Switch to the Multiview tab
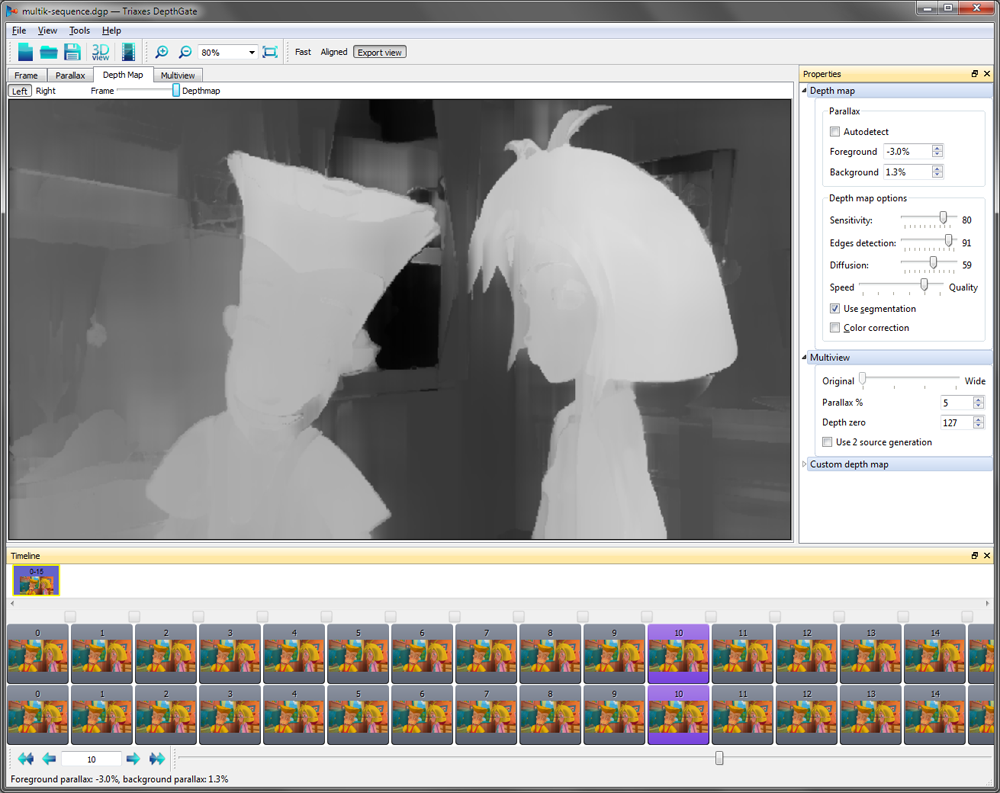This screenshot has width=1000, height=793. [178, 75]
